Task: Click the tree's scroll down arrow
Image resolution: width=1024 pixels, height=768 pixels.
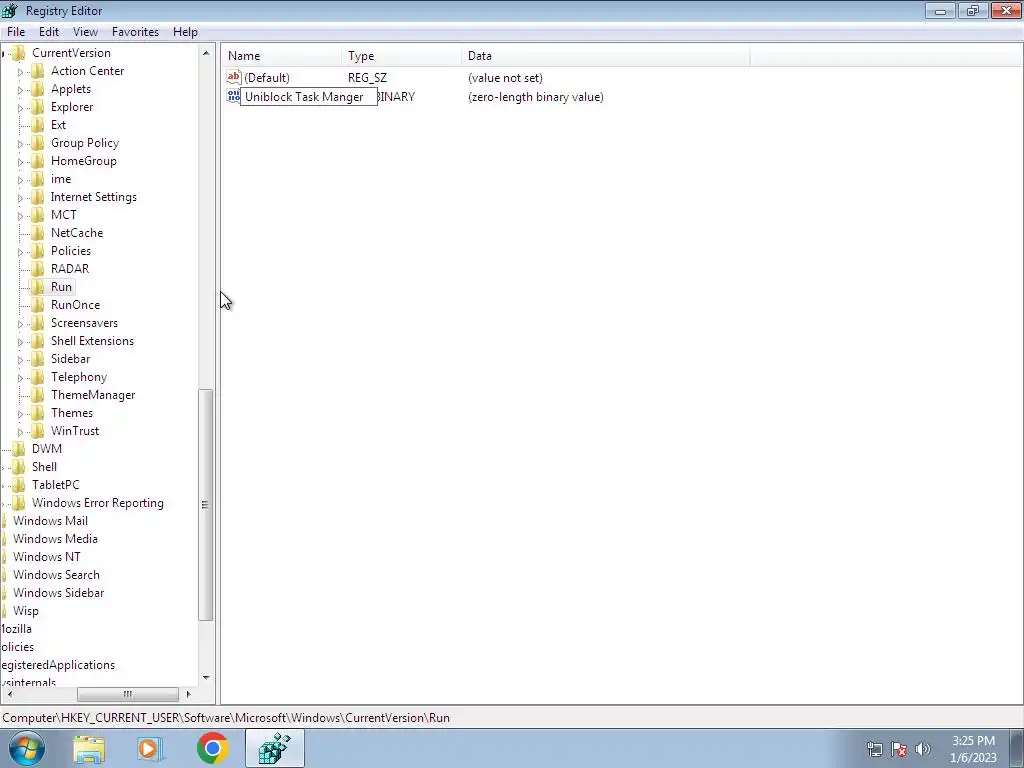Action: click(x=206, y=678)
